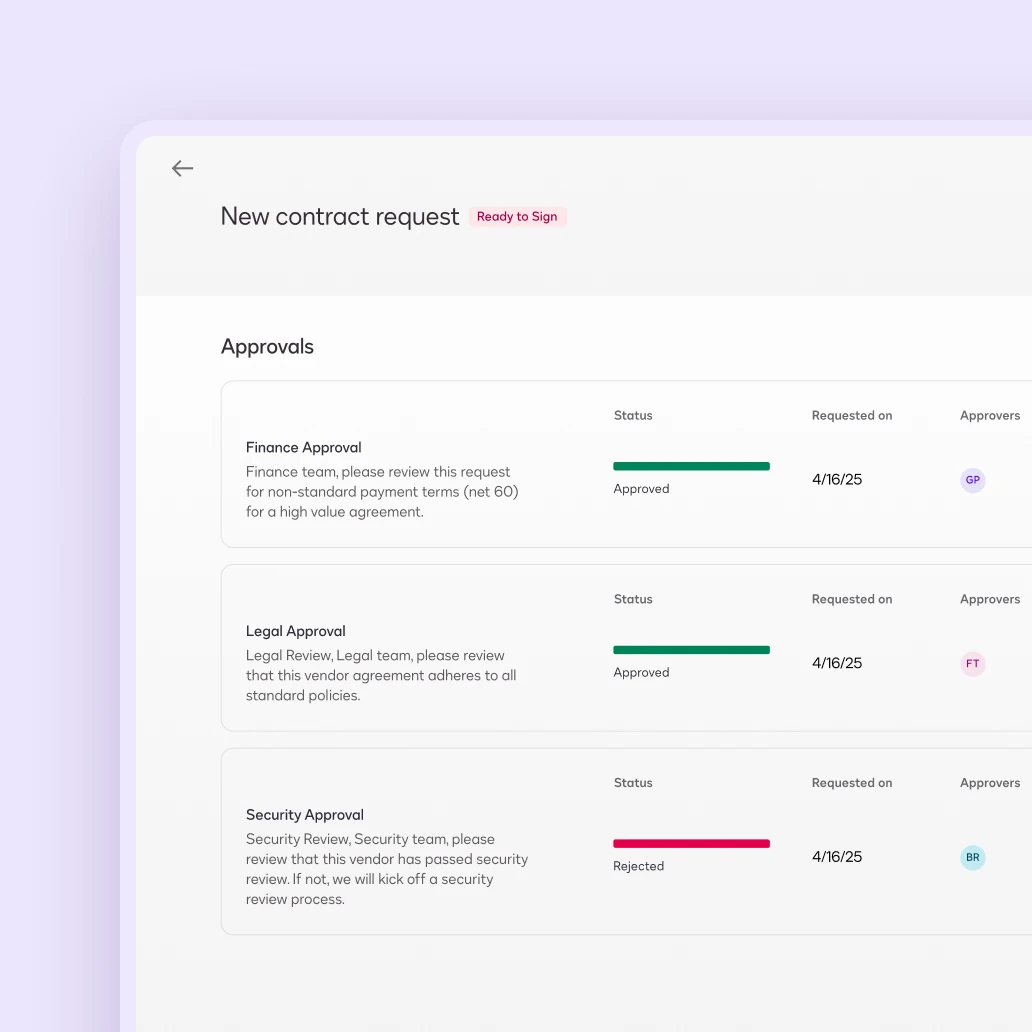Click the Finance Approval green progress bar
The width and height of the screenshot is (1032, 1032).
(x=691, y=466)
